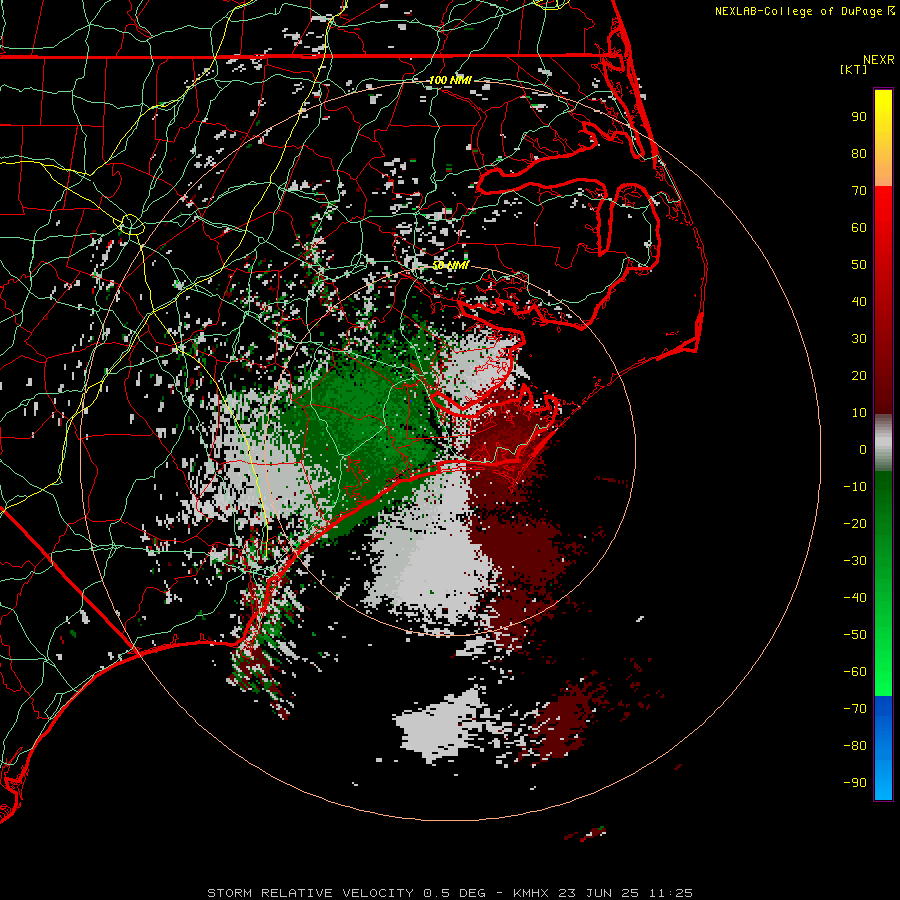Click the -10 value on the velocity scale

[855, 487]
